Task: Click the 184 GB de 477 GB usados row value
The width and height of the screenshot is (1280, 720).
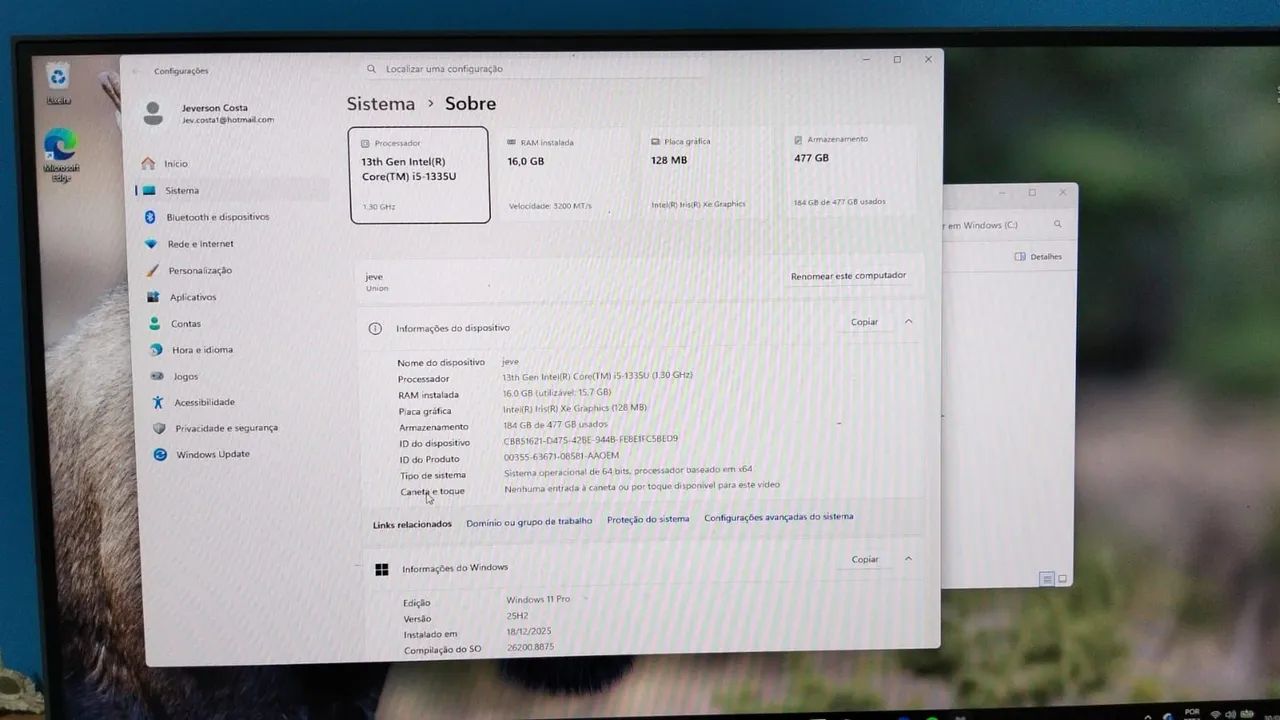Action: 555,424
